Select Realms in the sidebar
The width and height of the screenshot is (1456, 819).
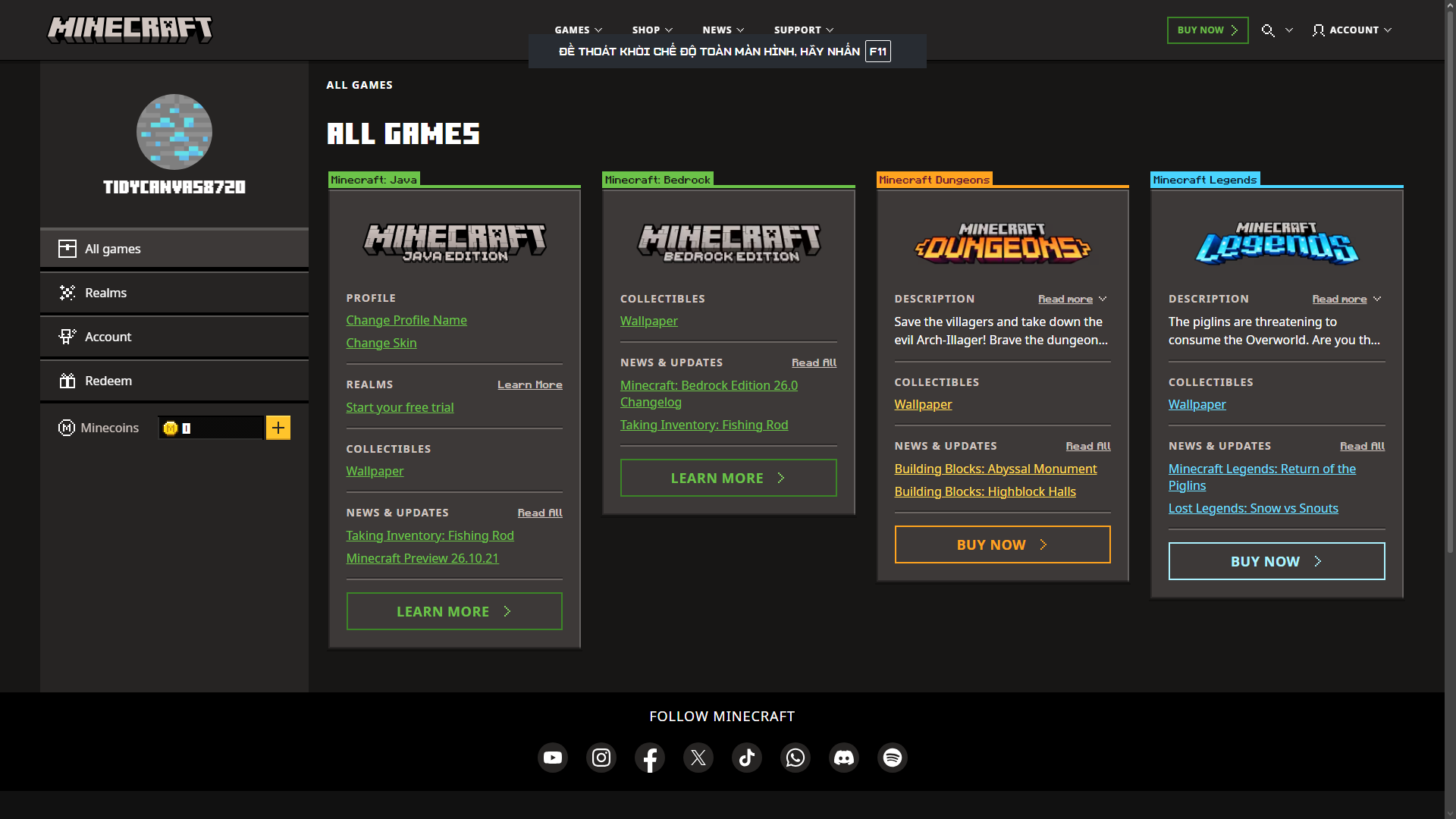174,293
